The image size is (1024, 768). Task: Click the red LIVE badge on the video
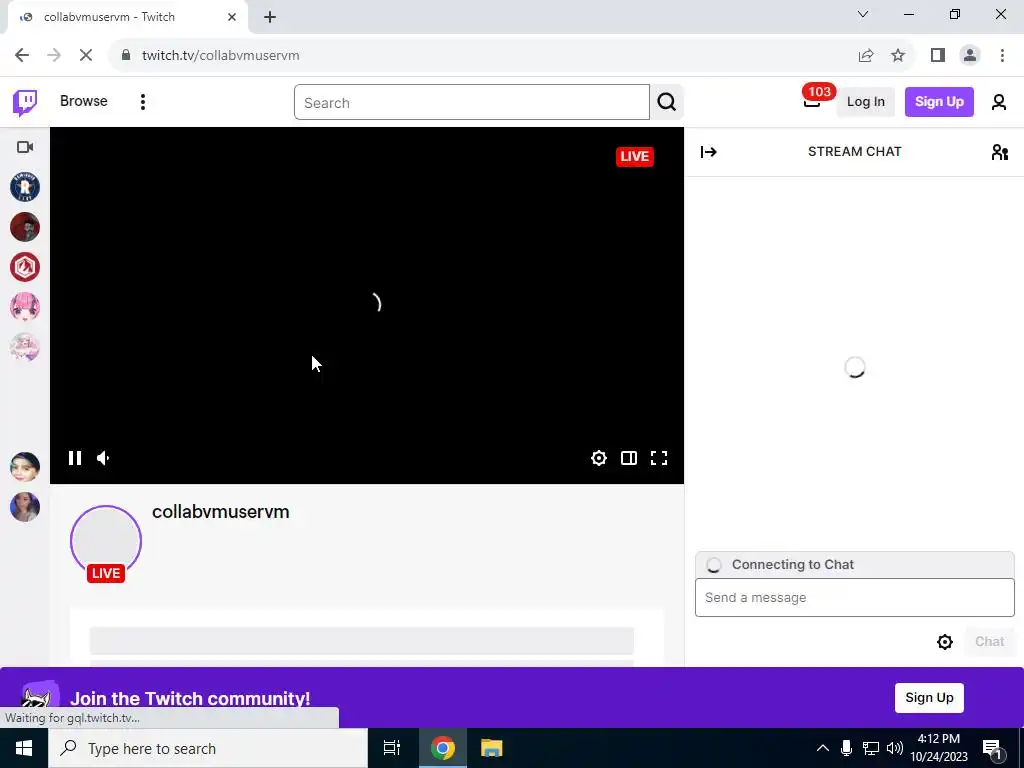pyautogui.click(x=634, y=156)
